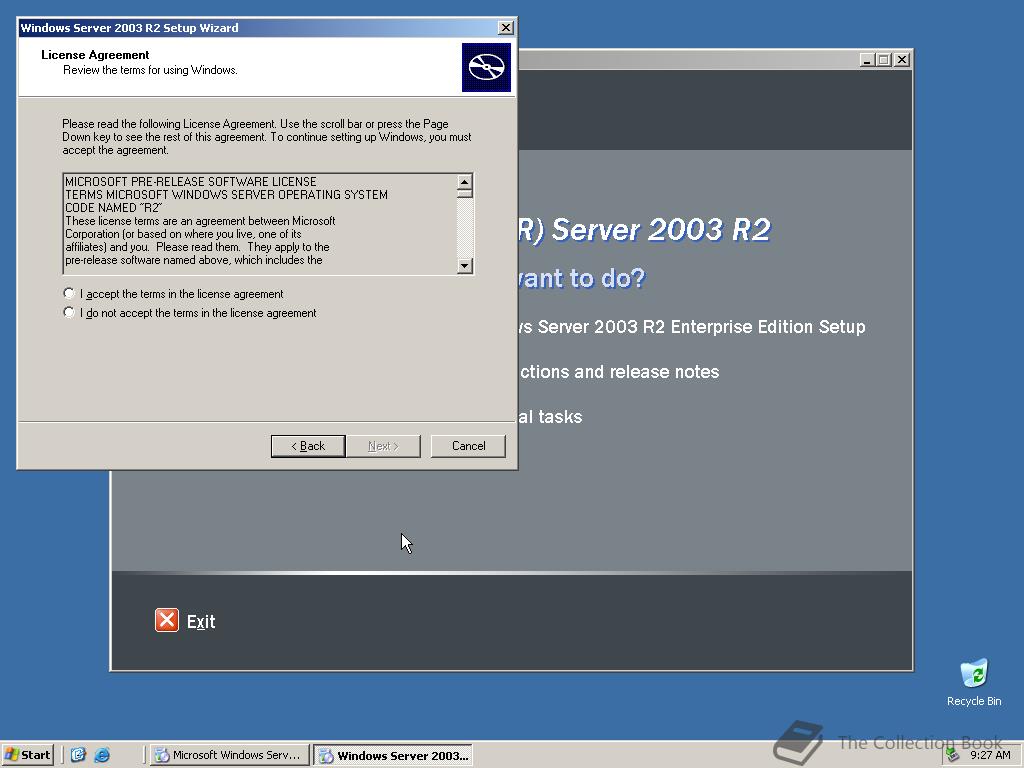Click the Exit label in the background window
The image size is (1024, 768).
[x=201, y=622]
